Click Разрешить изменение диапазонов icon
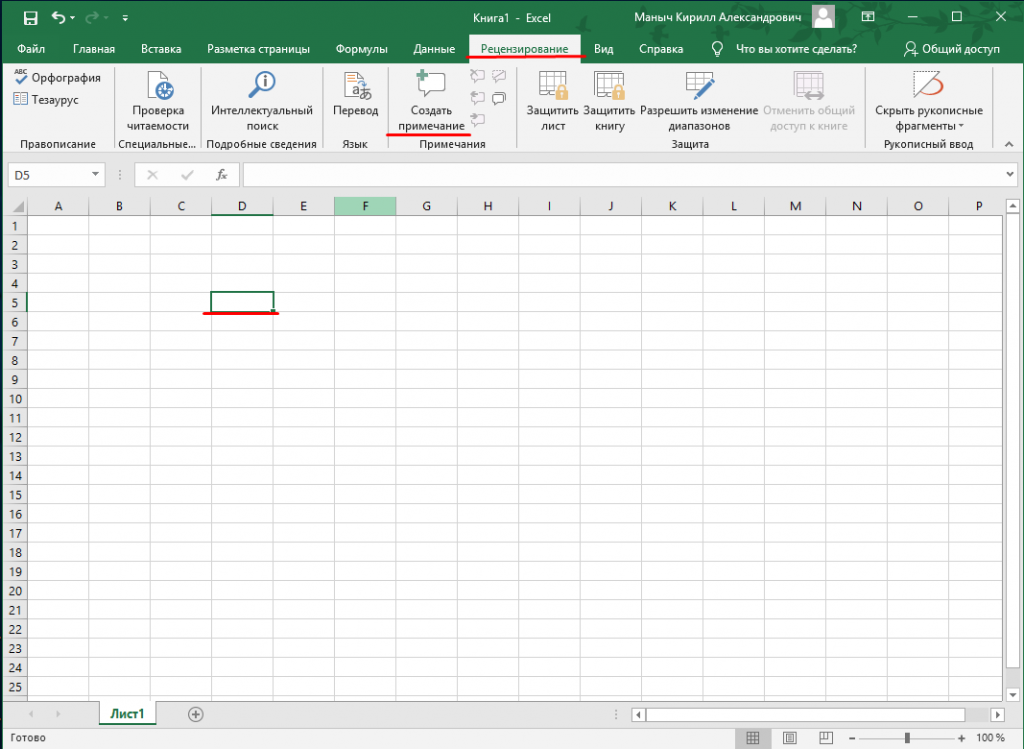Image resolution: width=1024 pixels, height=749 pixels. coord(699,86)
